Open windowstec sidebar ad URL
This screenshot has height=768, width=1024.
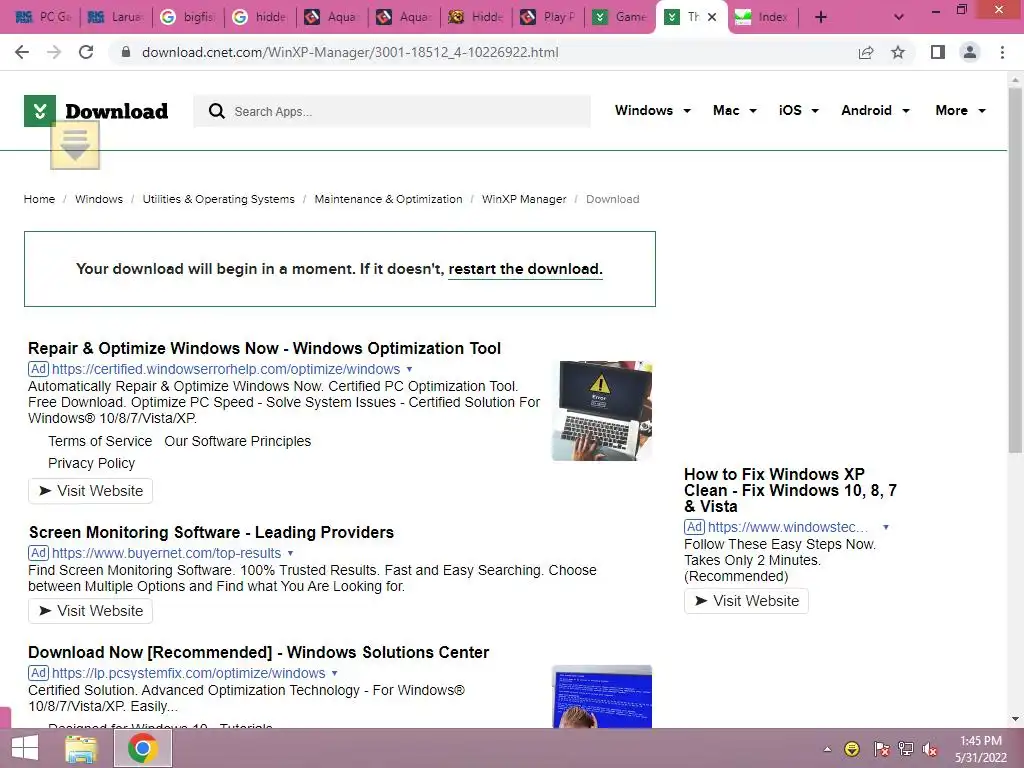(x=788, y=527)
